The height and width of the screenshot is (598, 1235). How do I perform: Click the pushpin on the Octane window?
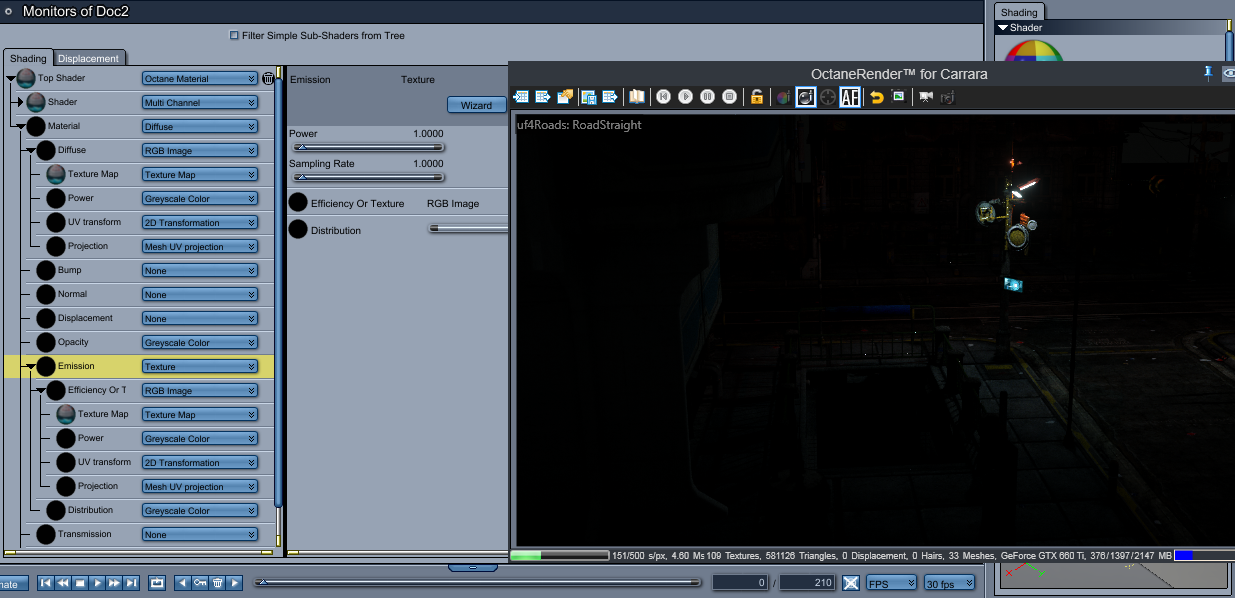tap(1208, 73)
